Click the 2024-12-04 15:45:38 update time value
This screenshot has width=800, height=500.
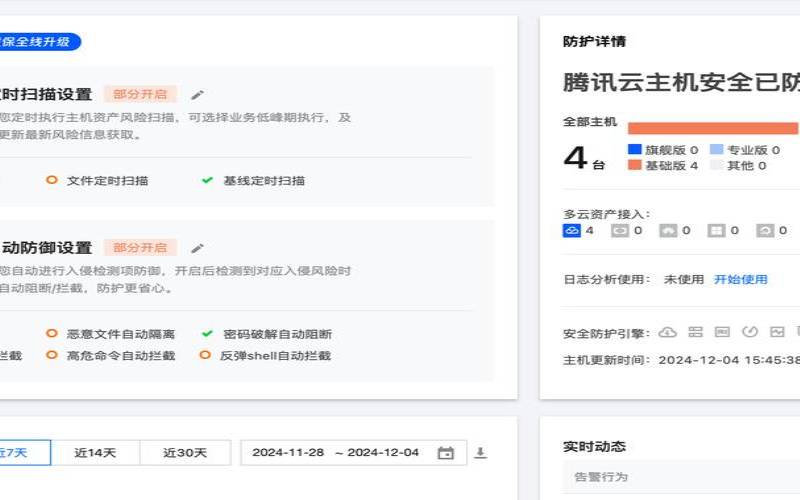(729, 360)
